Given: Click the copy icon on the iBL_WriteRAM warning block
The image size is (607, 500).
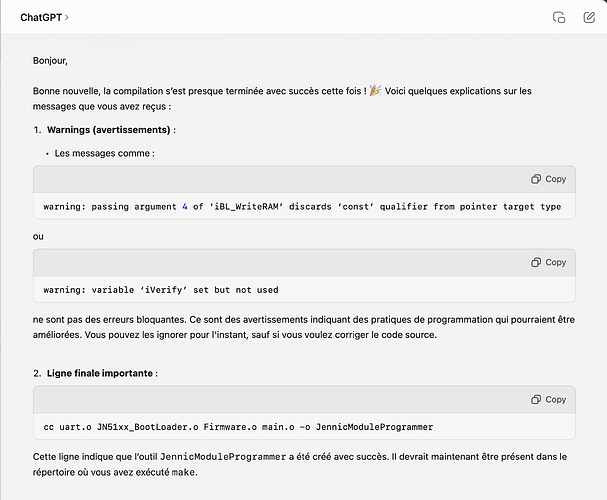Looking at the screenshot, I should [549, 179].
